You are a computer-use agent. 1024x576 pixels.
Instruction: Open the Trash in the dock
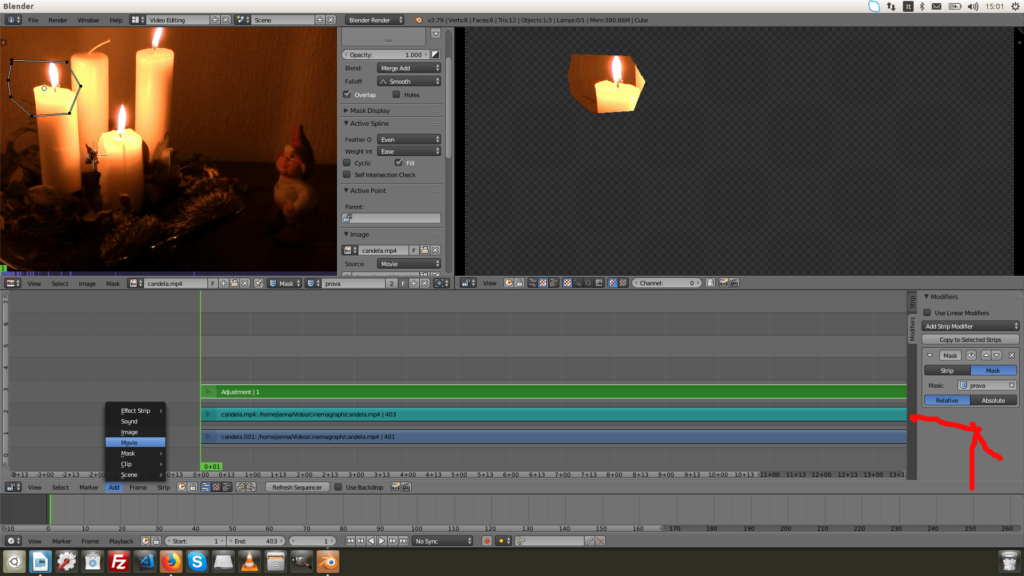pyautogui.click(x=1009, y=562)
